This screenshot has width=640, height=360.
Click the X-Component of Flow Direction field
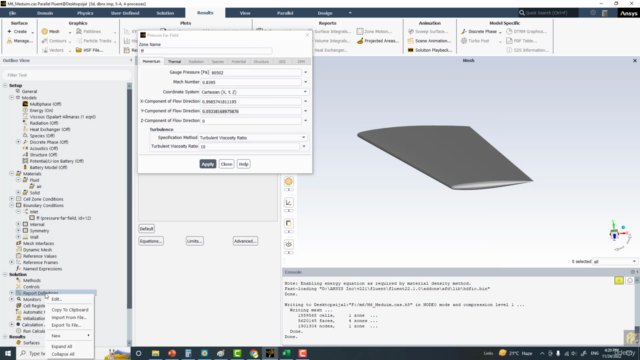pyautogui.click(x=251, y=102)
